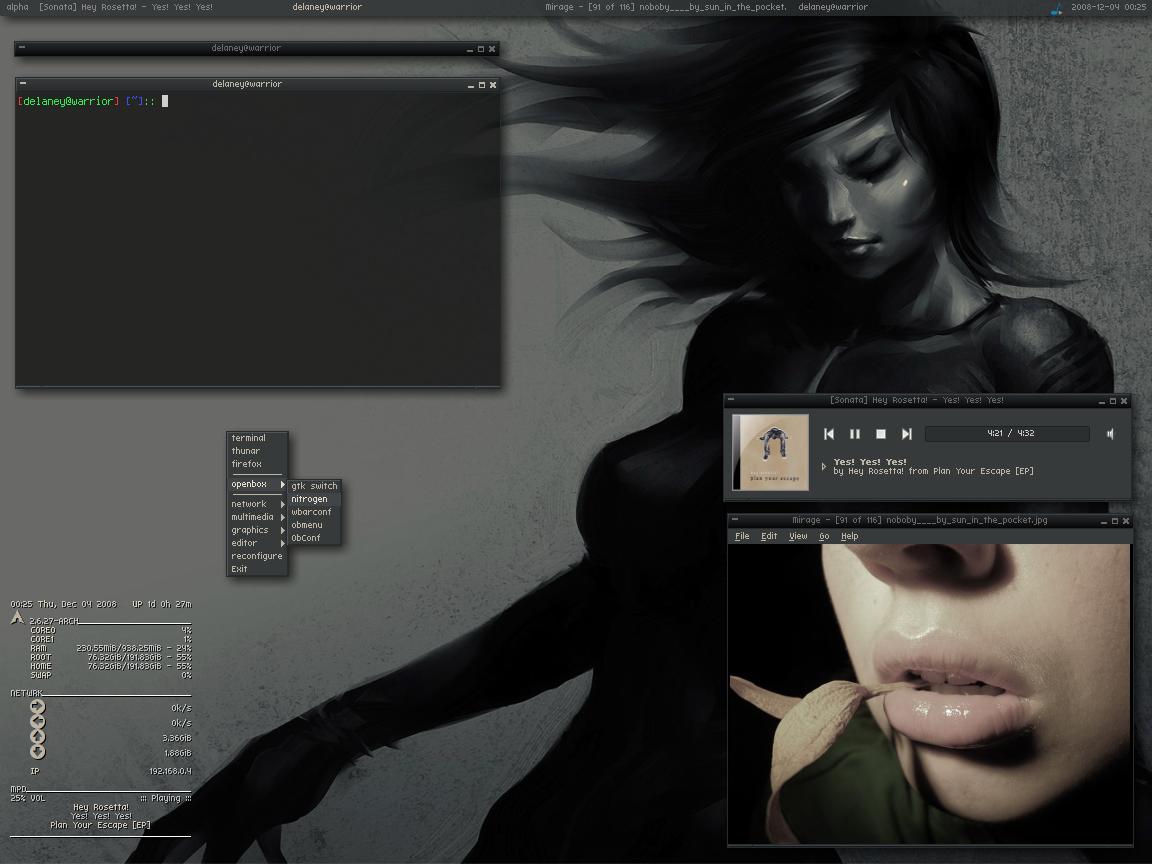1152x864 pixels.
Task: Select wbarconf in the openbox submenu
Action: (x=314, y=512)
